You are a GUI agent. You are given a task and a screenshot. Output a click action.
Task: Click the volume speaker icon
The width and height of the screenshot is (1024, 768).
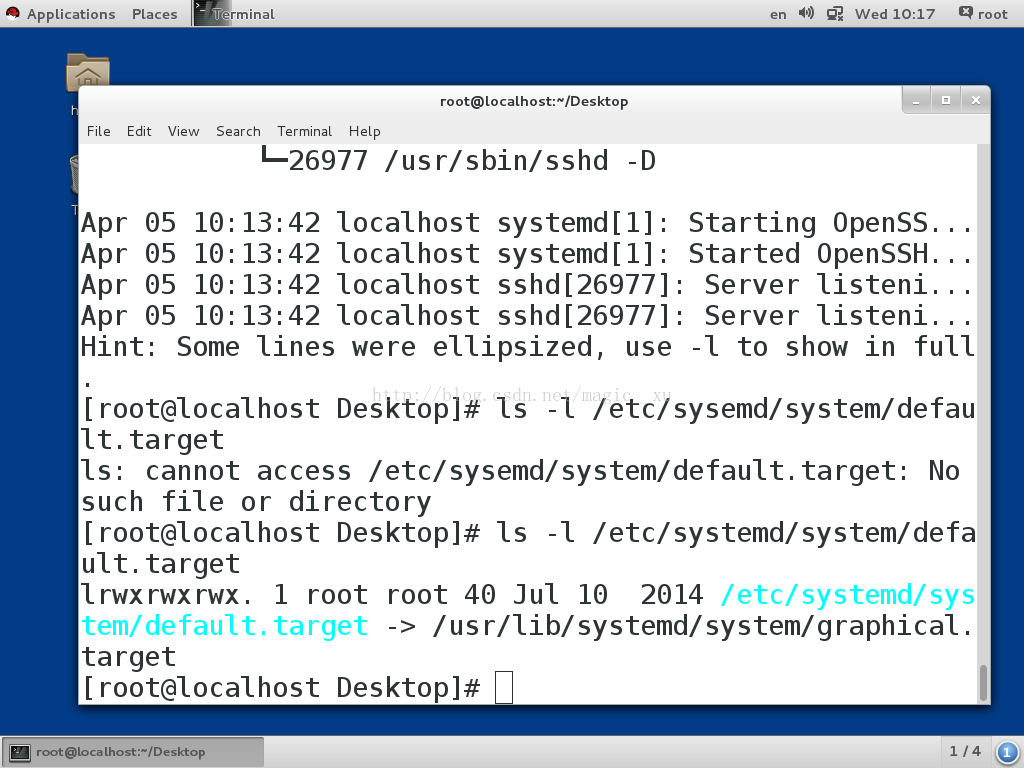806,13
